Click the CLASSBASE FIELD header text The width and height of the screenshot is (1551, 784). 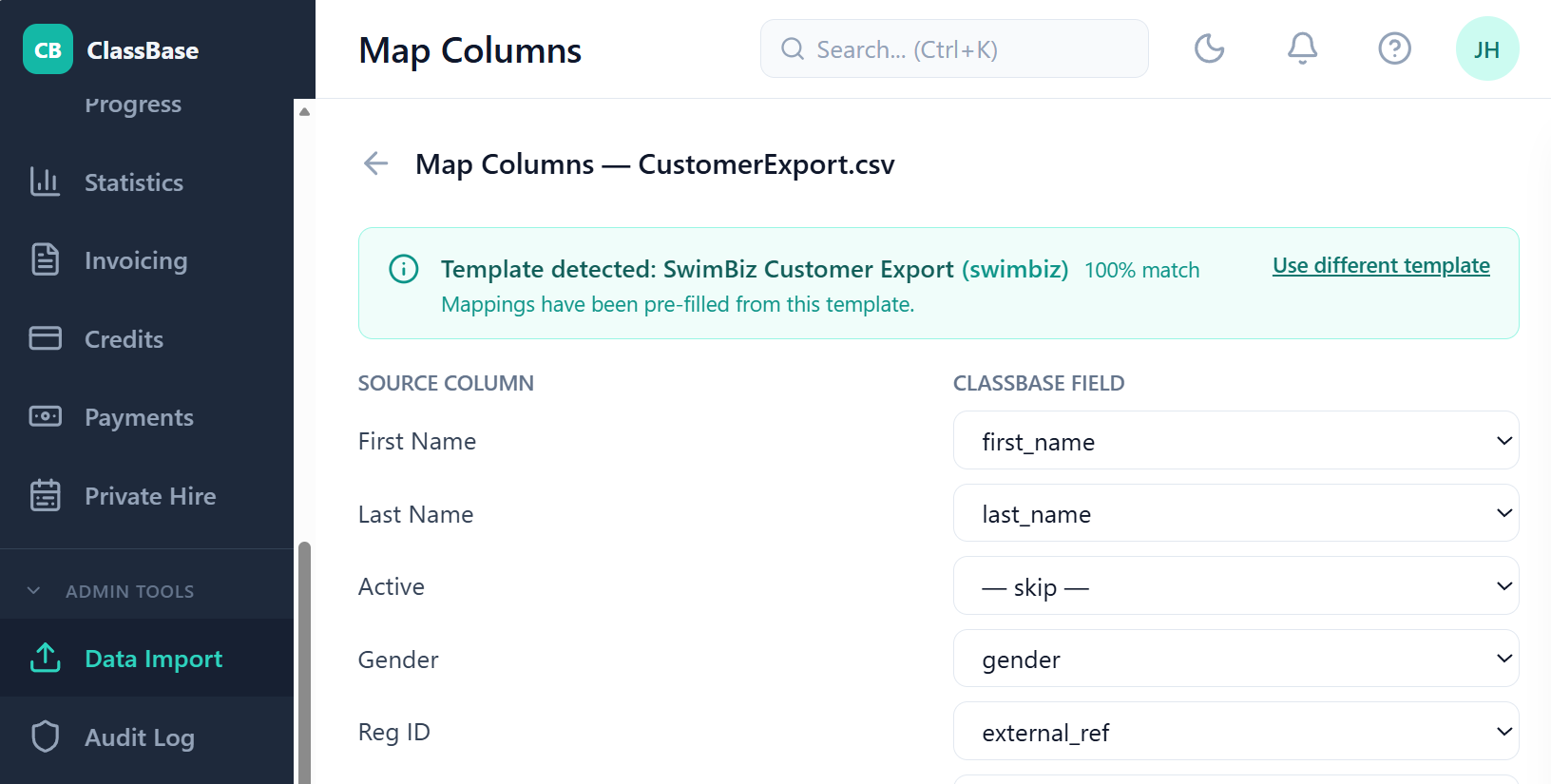pyautogui.click(x=1039, y=383)
